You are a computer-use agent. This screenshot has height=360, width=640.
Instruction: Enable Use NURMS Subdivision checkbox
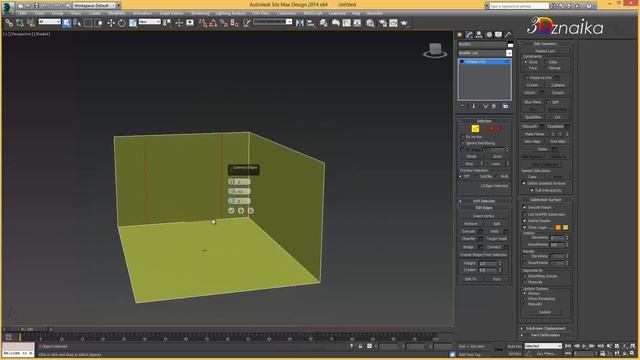(x=525, y=214)
